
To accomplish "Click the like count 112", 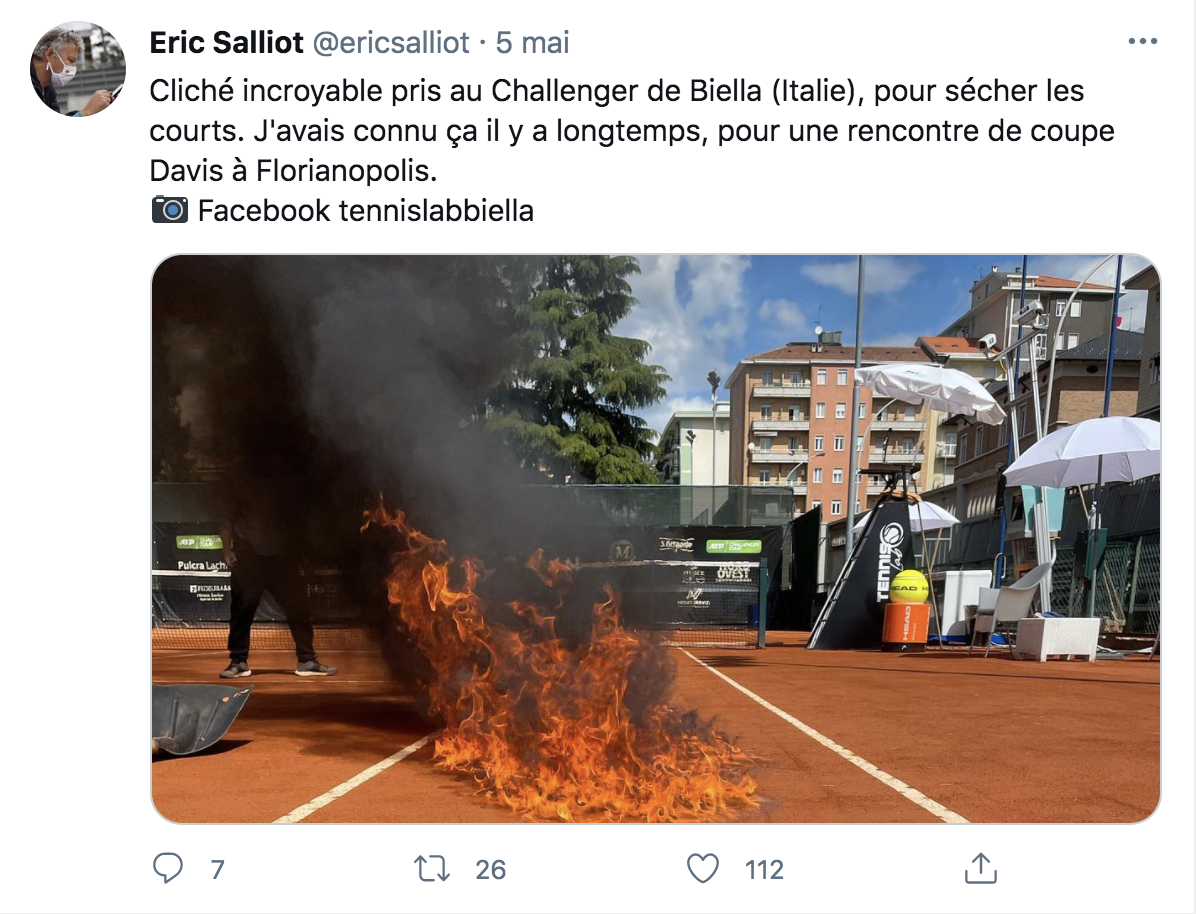I will (764, 869).
